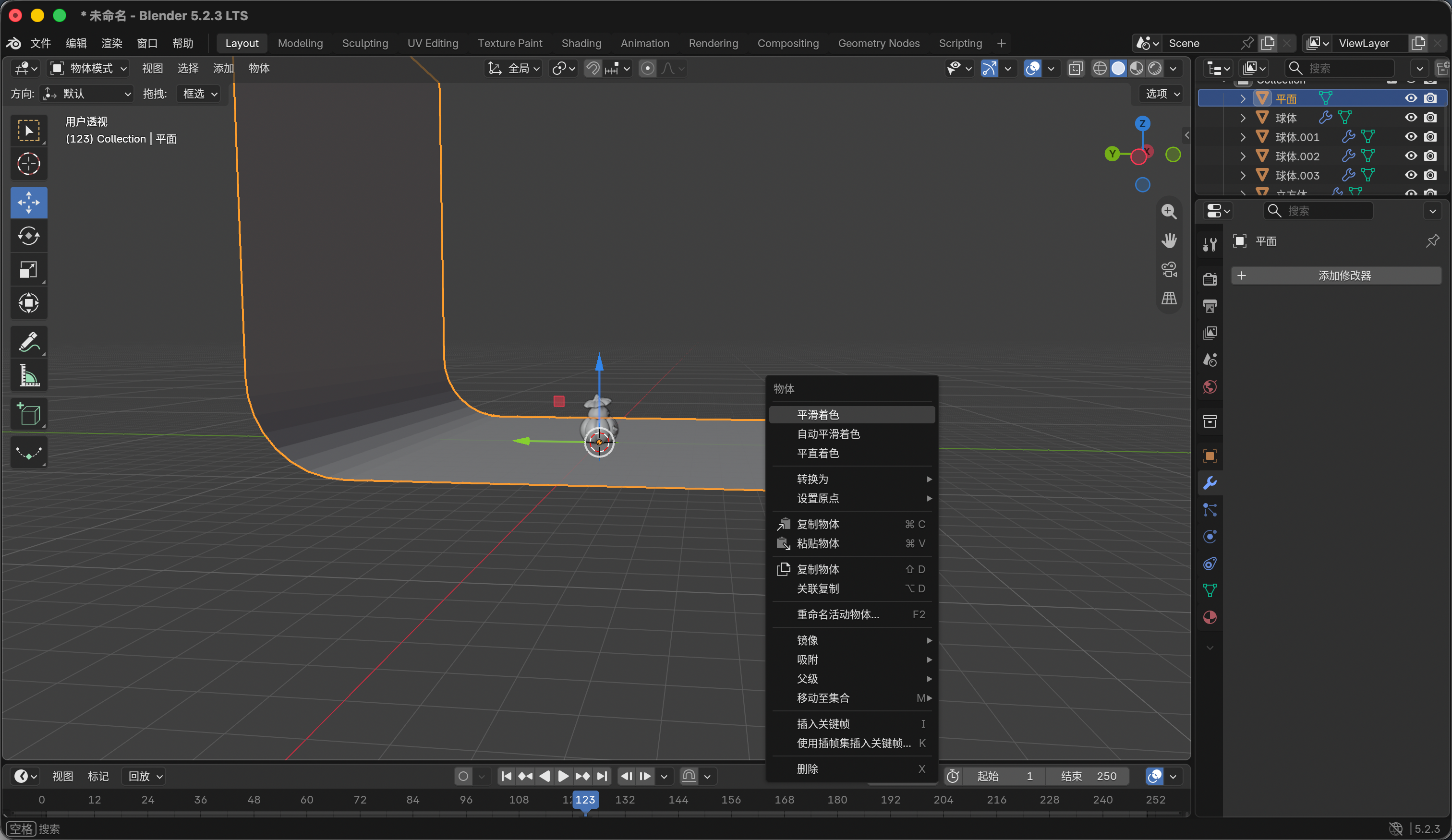Image resolution: width=1452 pixels, height=840 pixels.
Task: Enable auto keying record button
Action: click(463, 776)
